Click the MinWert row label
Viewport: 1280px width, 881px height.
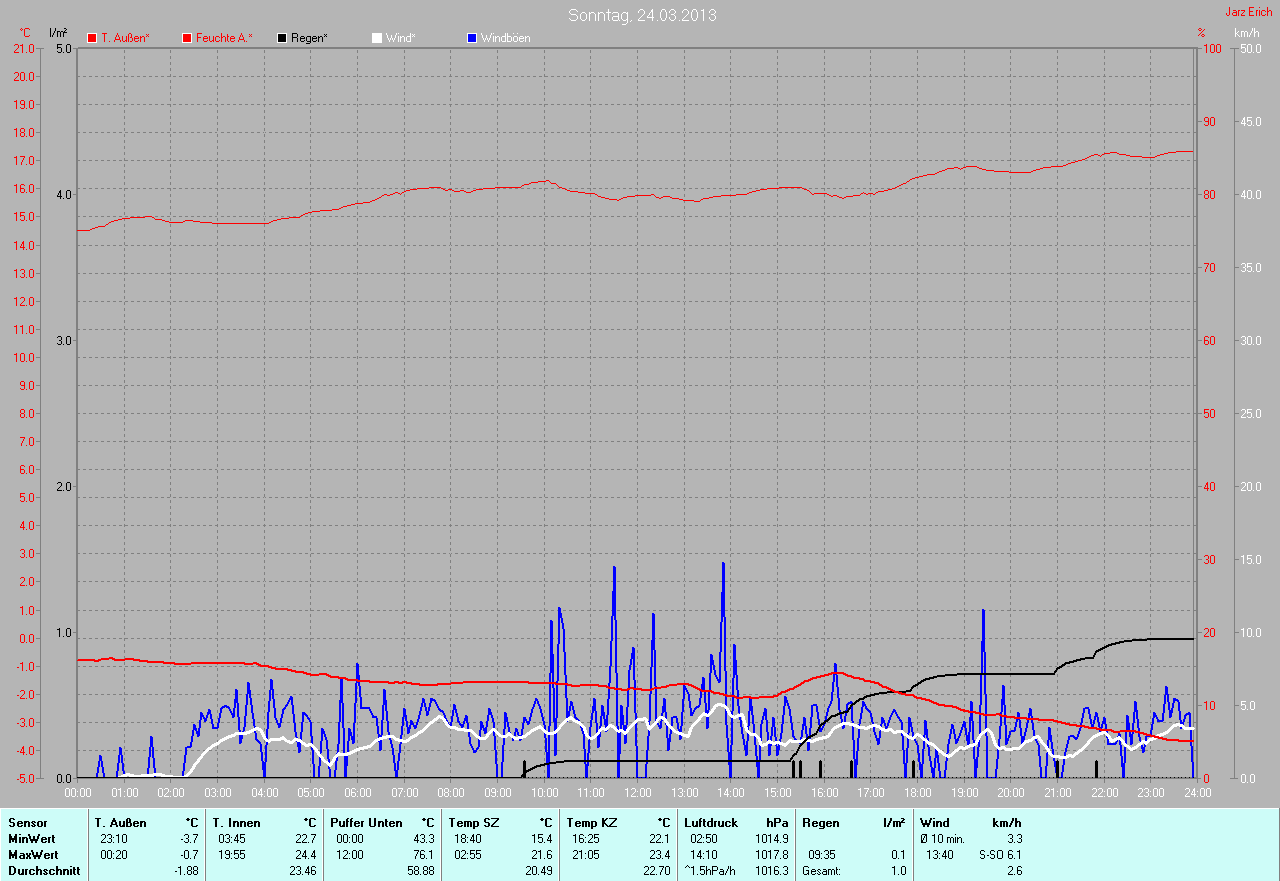point(32,838)
